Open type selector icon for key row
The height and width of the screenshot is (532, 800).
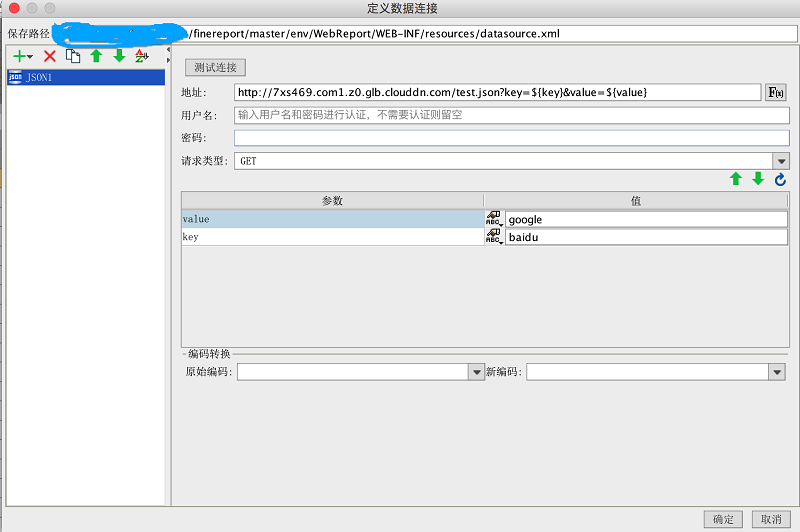click(x=494, y=237)
